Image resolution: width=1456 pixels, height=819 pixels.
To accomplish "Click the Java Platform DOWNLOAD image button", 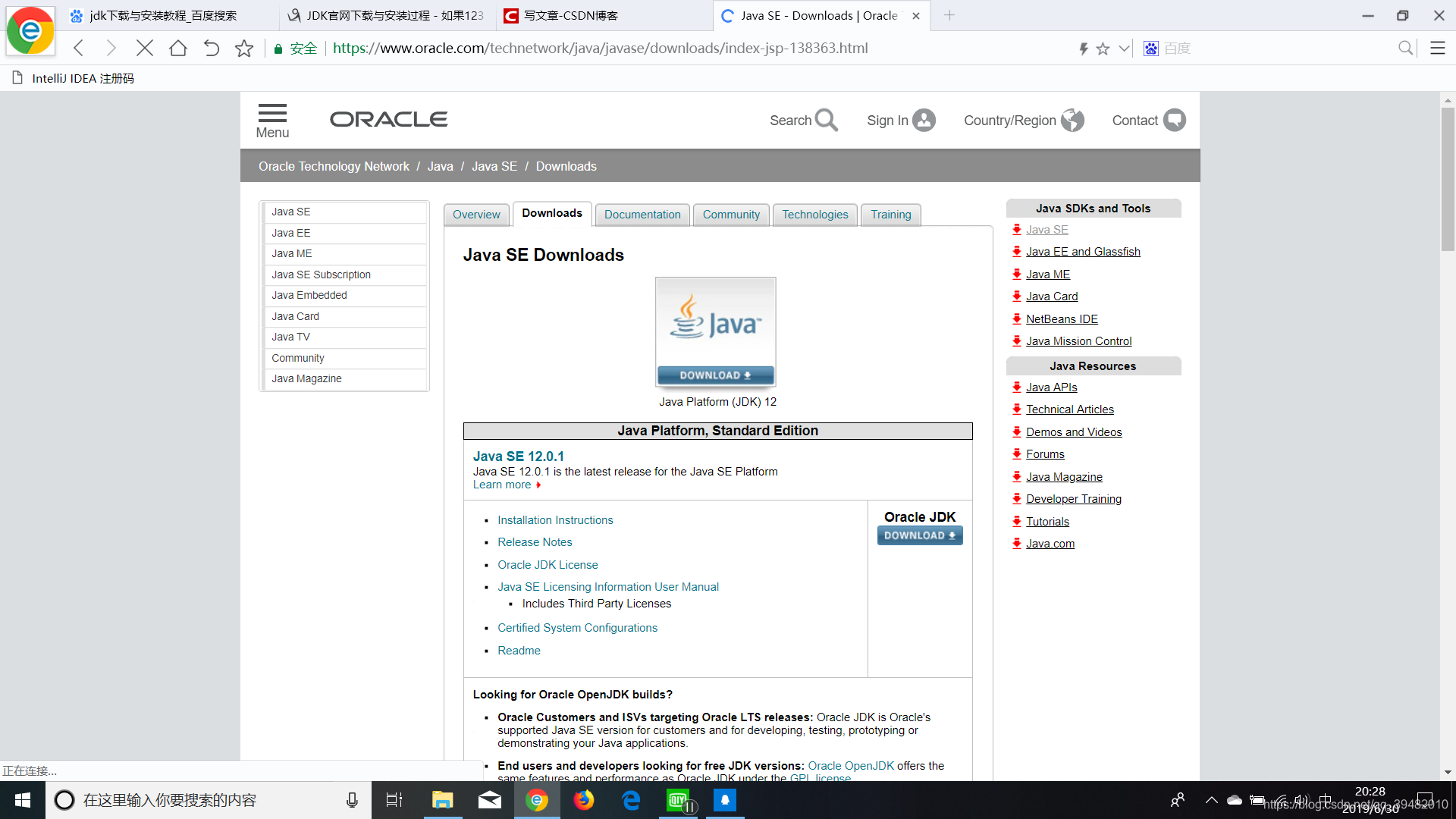I will [716, 332].
